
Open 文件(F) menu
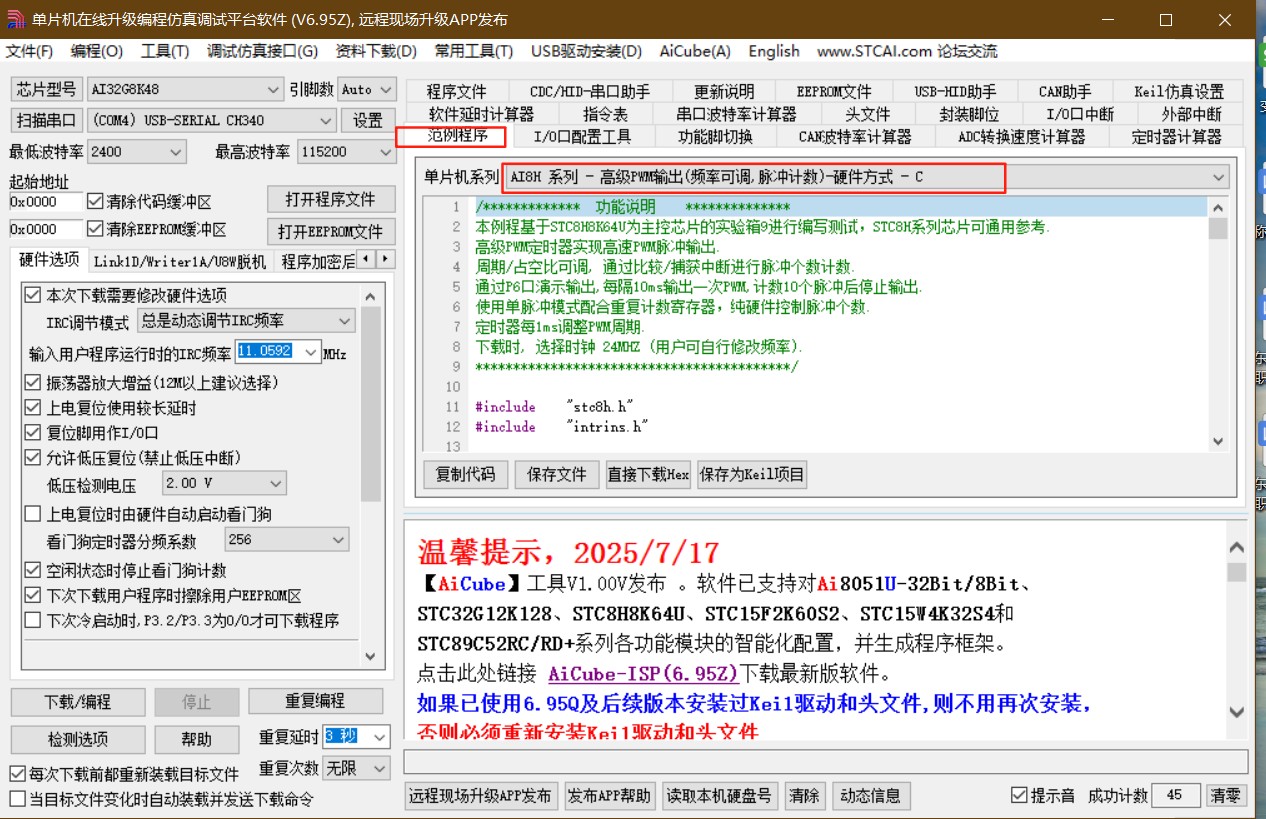point(29,51)
